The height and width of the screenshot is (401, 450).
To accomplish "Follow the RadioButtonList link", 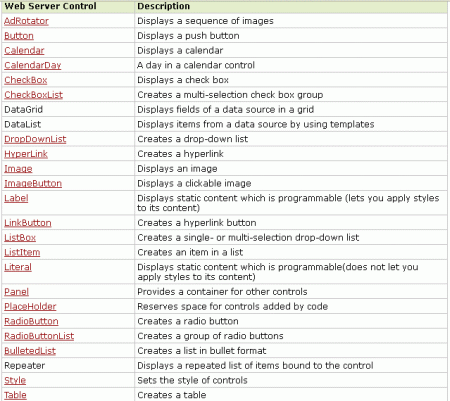I will (39, 336).
